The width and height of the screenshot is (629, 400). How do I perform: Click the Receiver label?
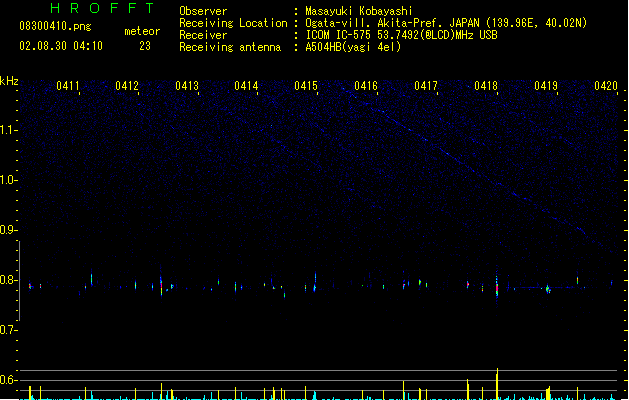click(x=203, y=35)
